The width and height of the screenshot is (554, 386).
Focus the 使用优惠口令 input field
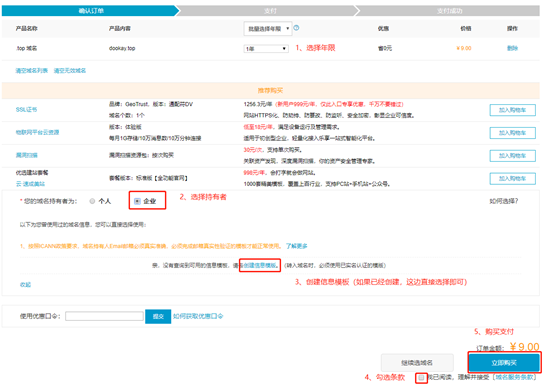pos(104,316)
